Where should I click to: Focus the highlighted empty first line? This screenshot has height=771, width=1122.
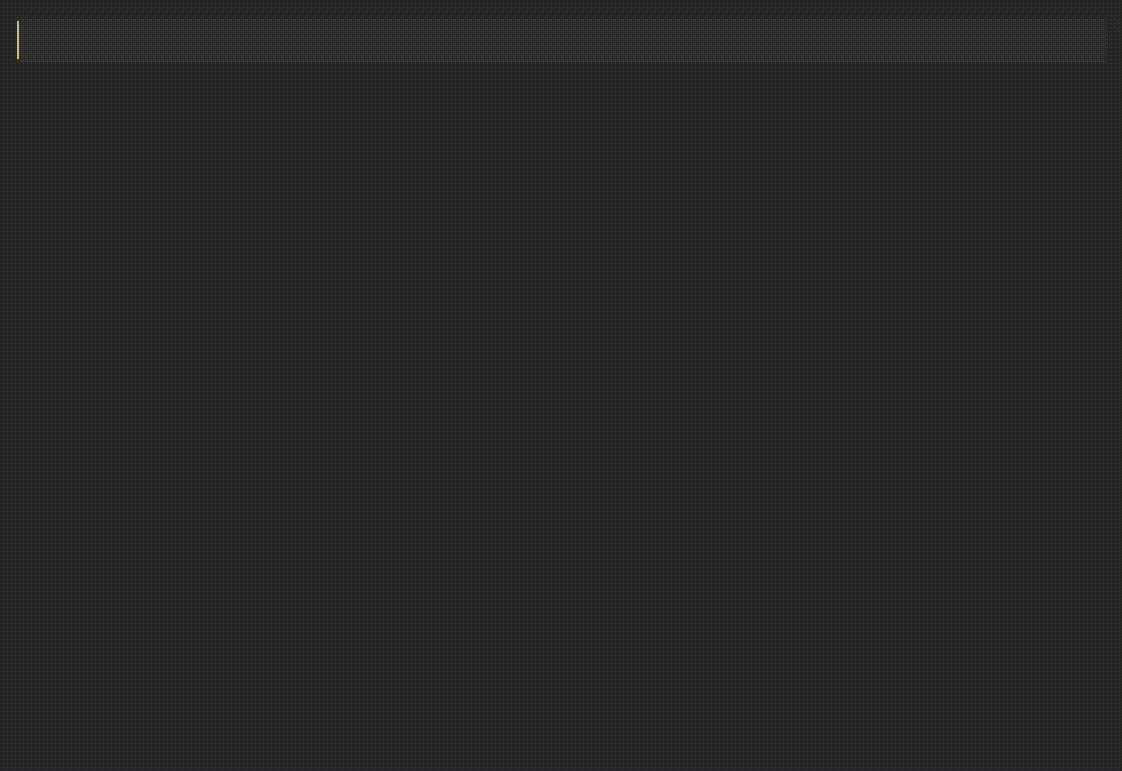(562, 40)
